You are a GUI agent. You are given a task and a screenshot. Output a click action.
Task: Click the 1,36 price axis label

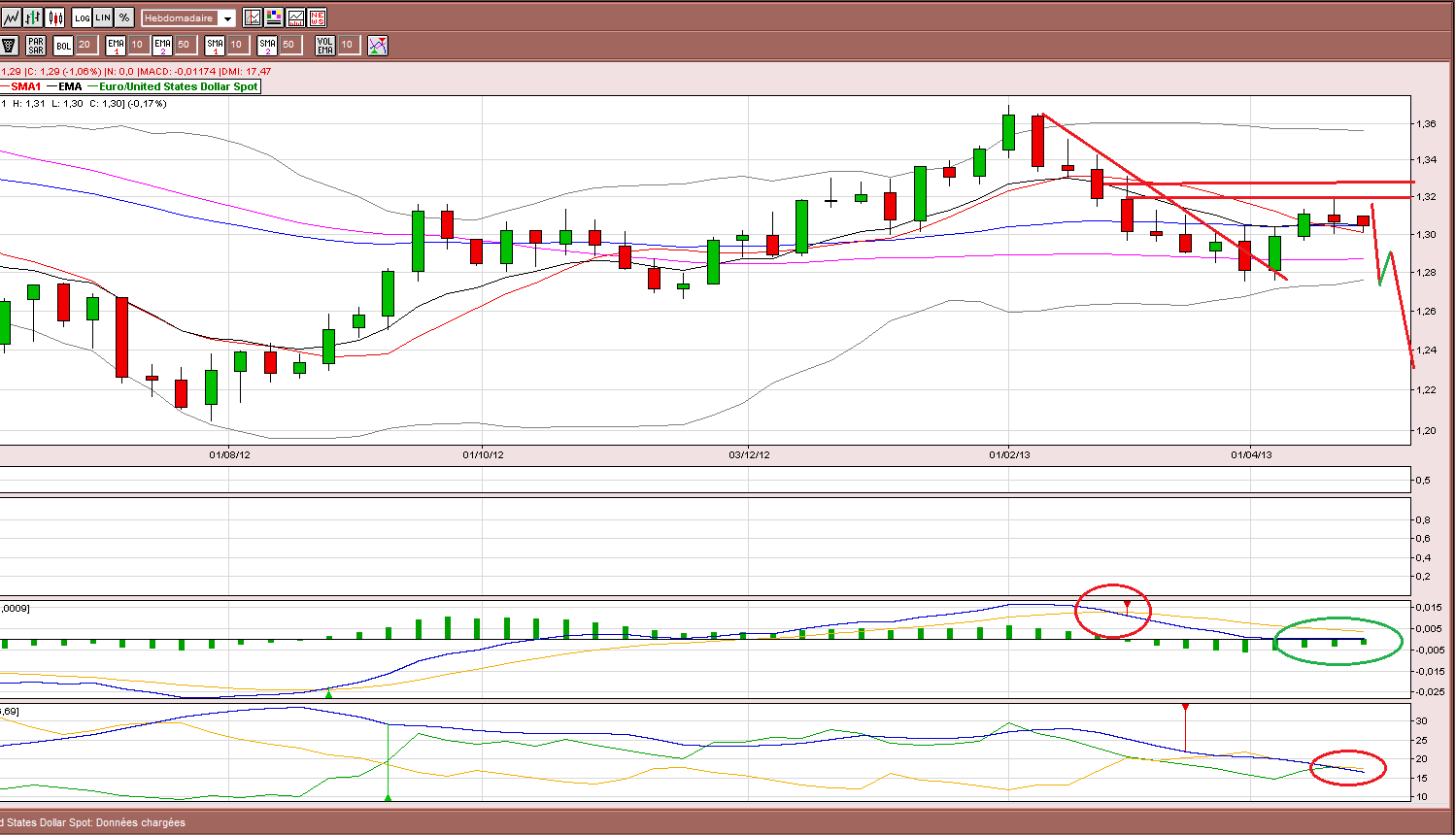pyautogui.click(x=1426, y=123)
